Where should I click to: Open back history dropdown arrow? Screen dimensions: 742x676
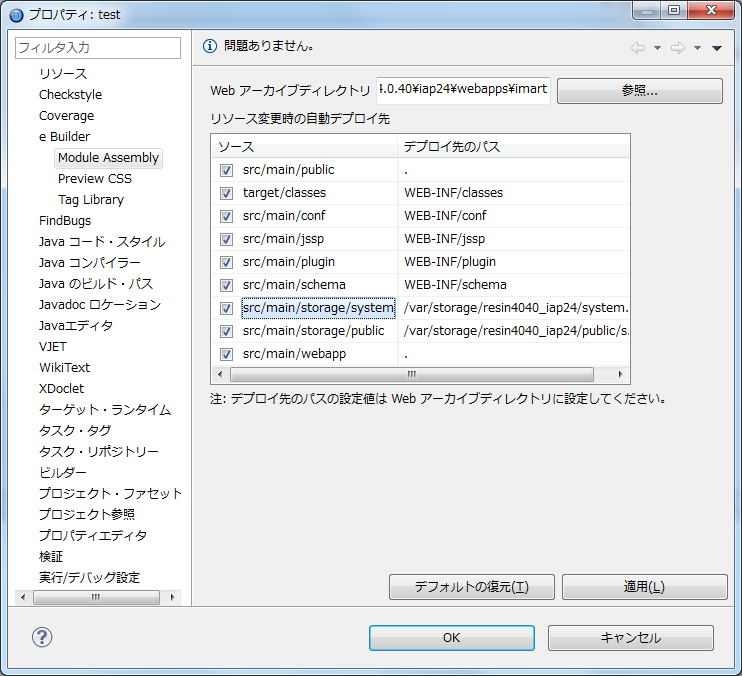pos(657,48)
